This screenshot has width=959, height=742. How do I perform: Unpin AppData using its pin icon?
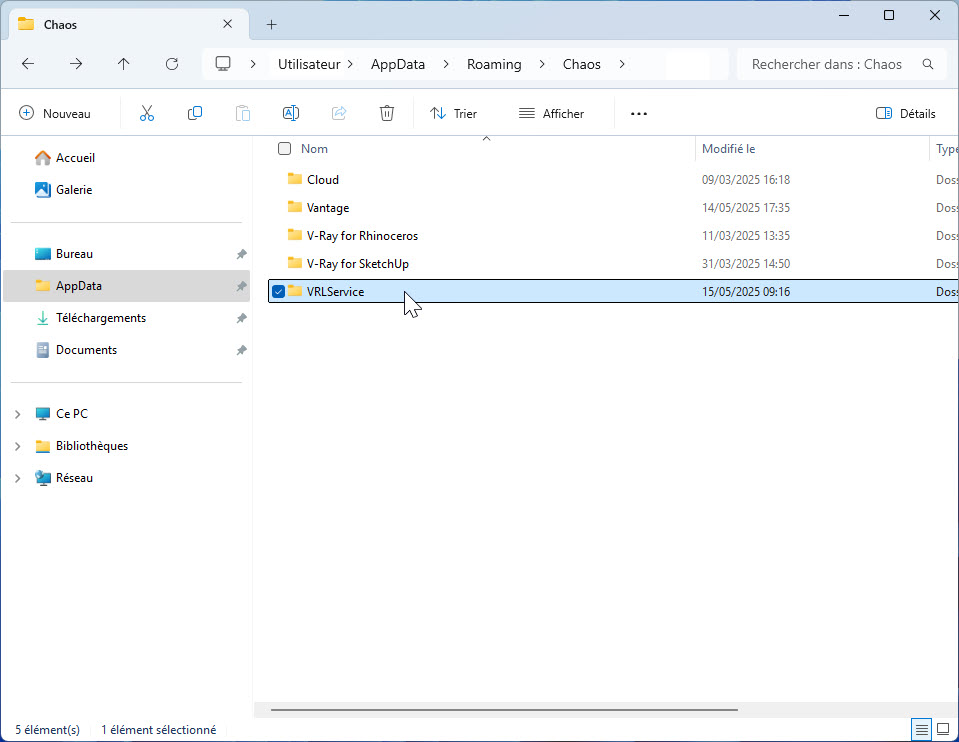coord(242,286)
